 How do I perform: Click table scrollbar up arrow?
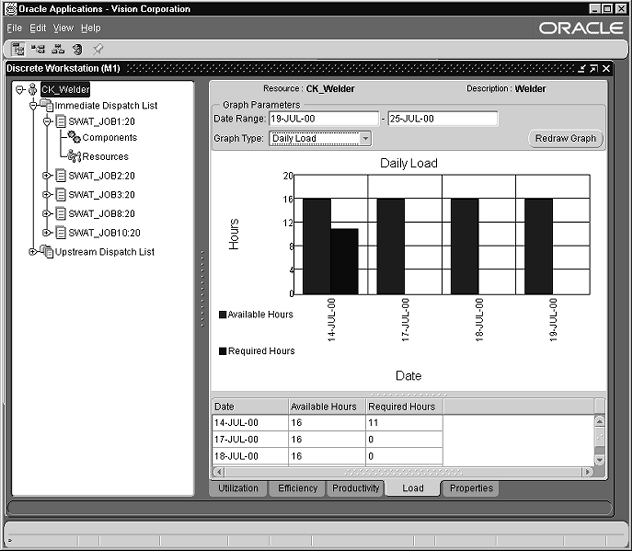click(599, 421)
